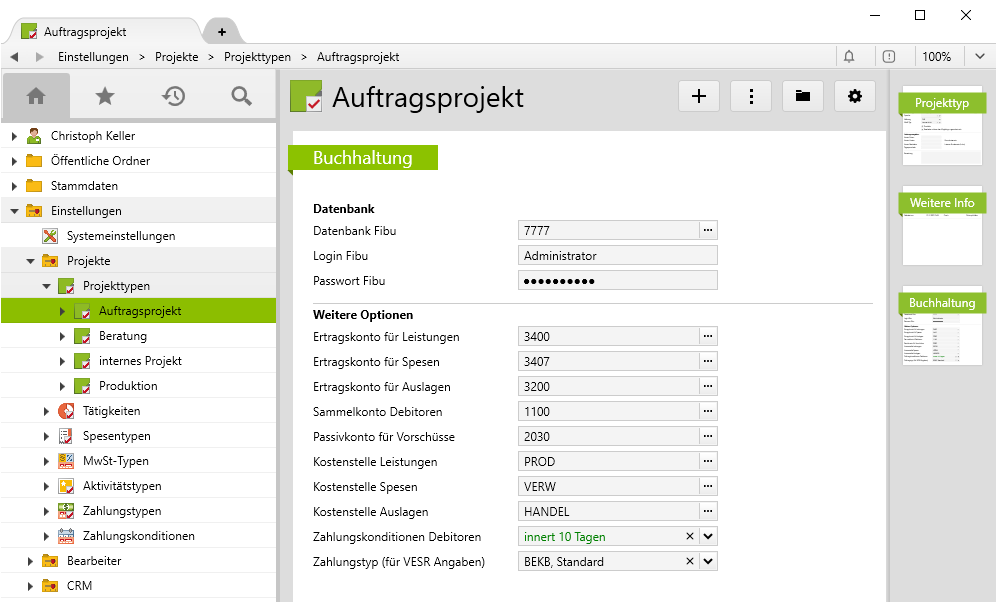Open Zahlungskonditionen Debitoren dropdown arrow
997x602 pixels.
pos(709,537)
